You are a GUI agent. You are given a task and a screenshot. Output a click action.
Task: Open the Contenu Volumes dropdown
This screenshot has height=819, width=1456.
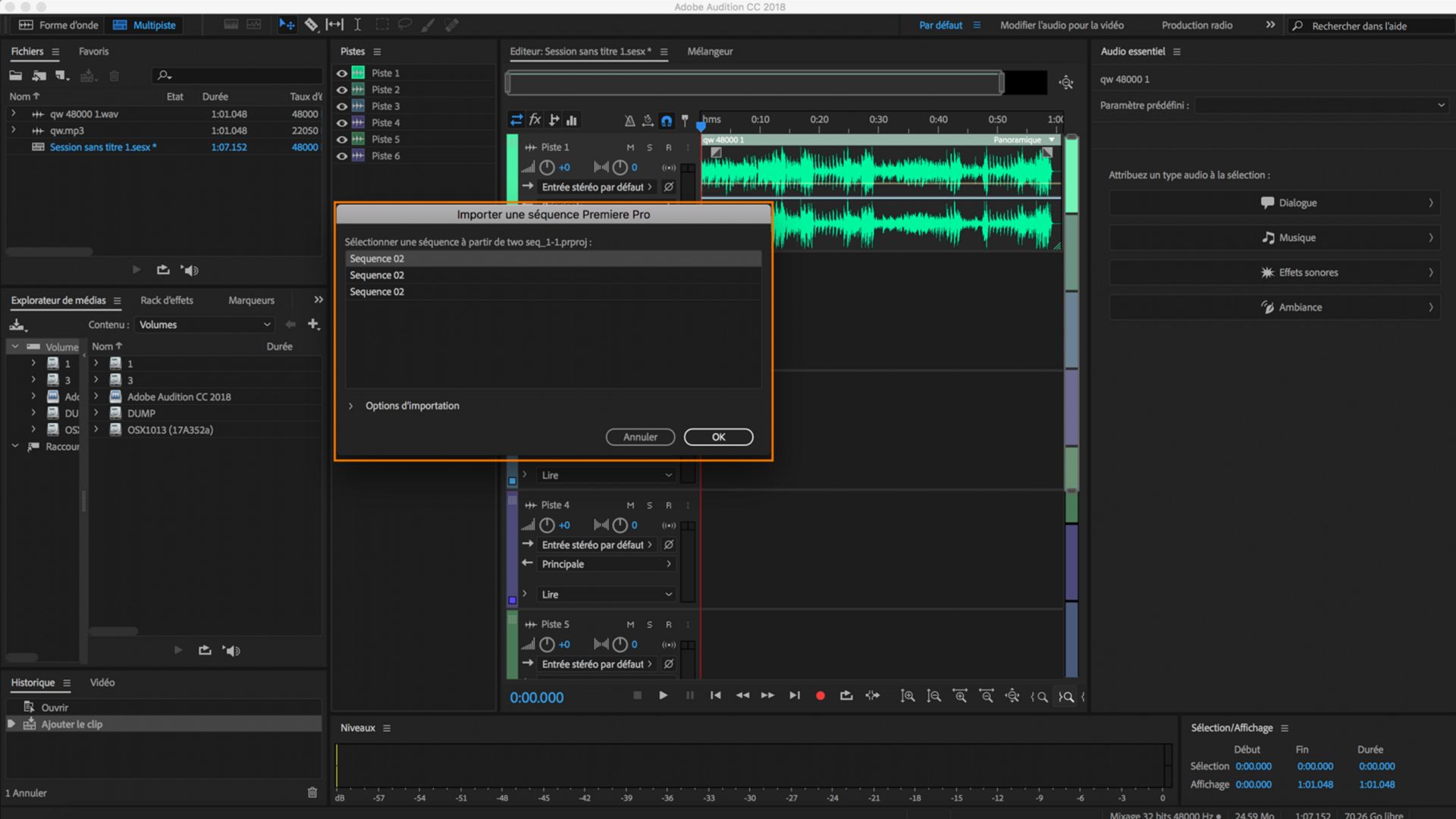click(x=203, y=325)
